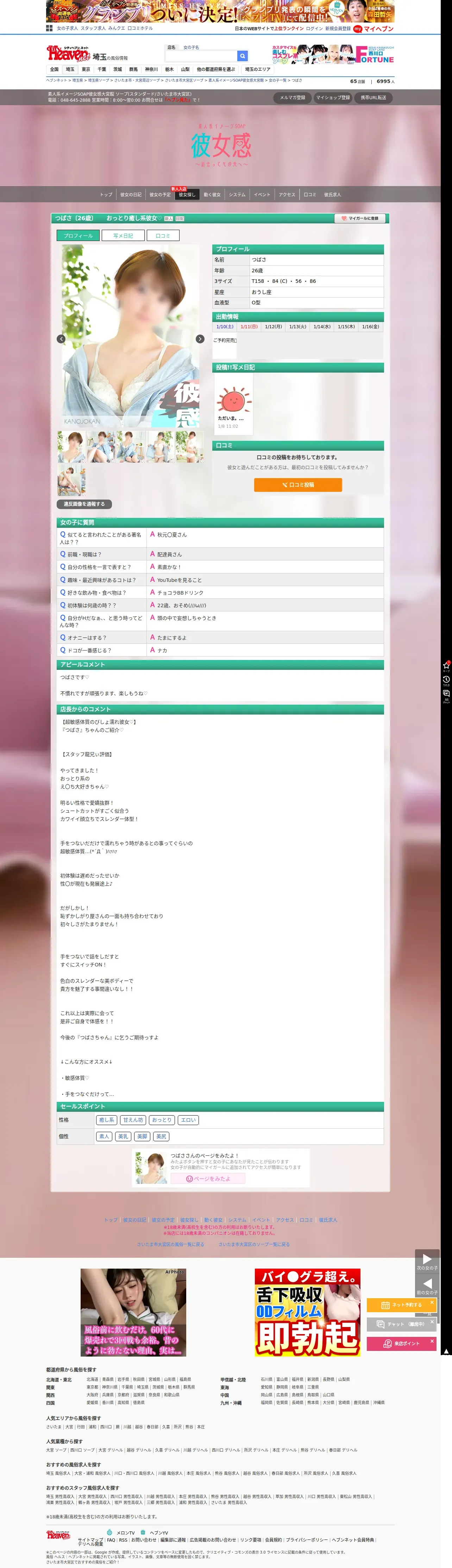Show next photo with right arrow
Viewport: 452px width, 1568px height.
tap(200, 339)
